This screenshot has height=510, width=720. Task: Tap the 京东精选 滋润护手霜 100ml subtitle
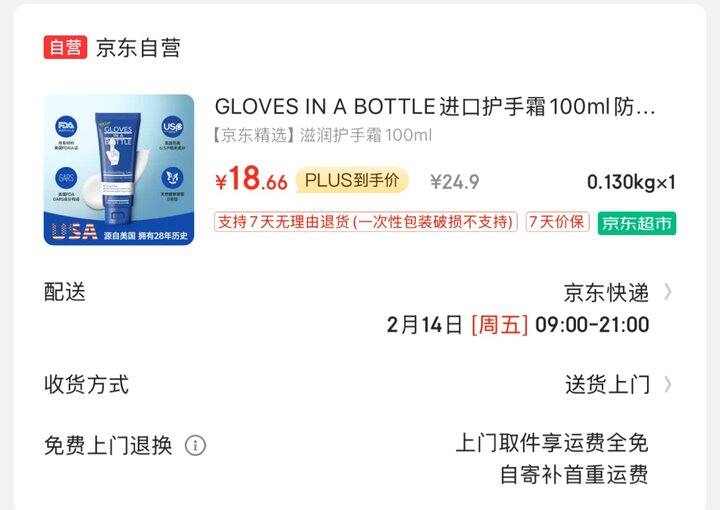(322, 135)
